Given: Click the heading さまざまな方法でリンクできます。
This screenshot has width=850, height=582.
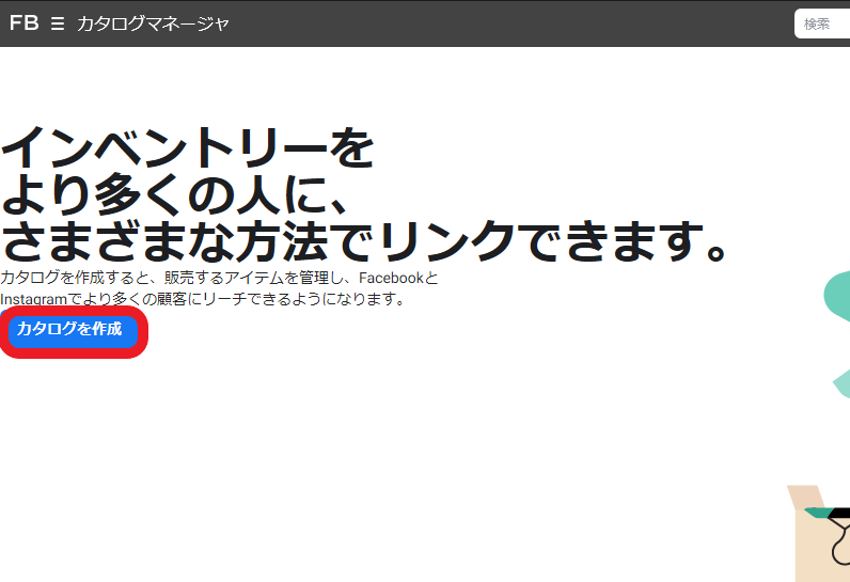Looking at the screenshot, I should [365, 241].
